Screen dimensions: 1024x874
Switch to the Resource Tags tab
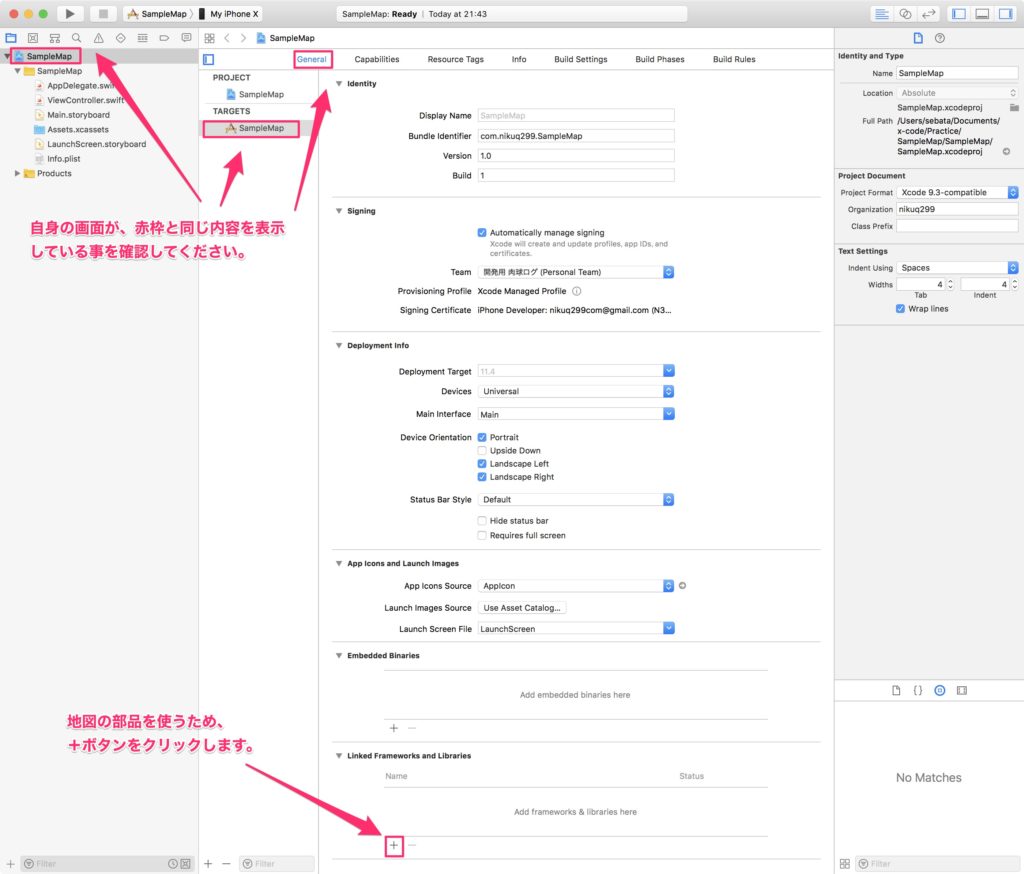pos(456,59)
